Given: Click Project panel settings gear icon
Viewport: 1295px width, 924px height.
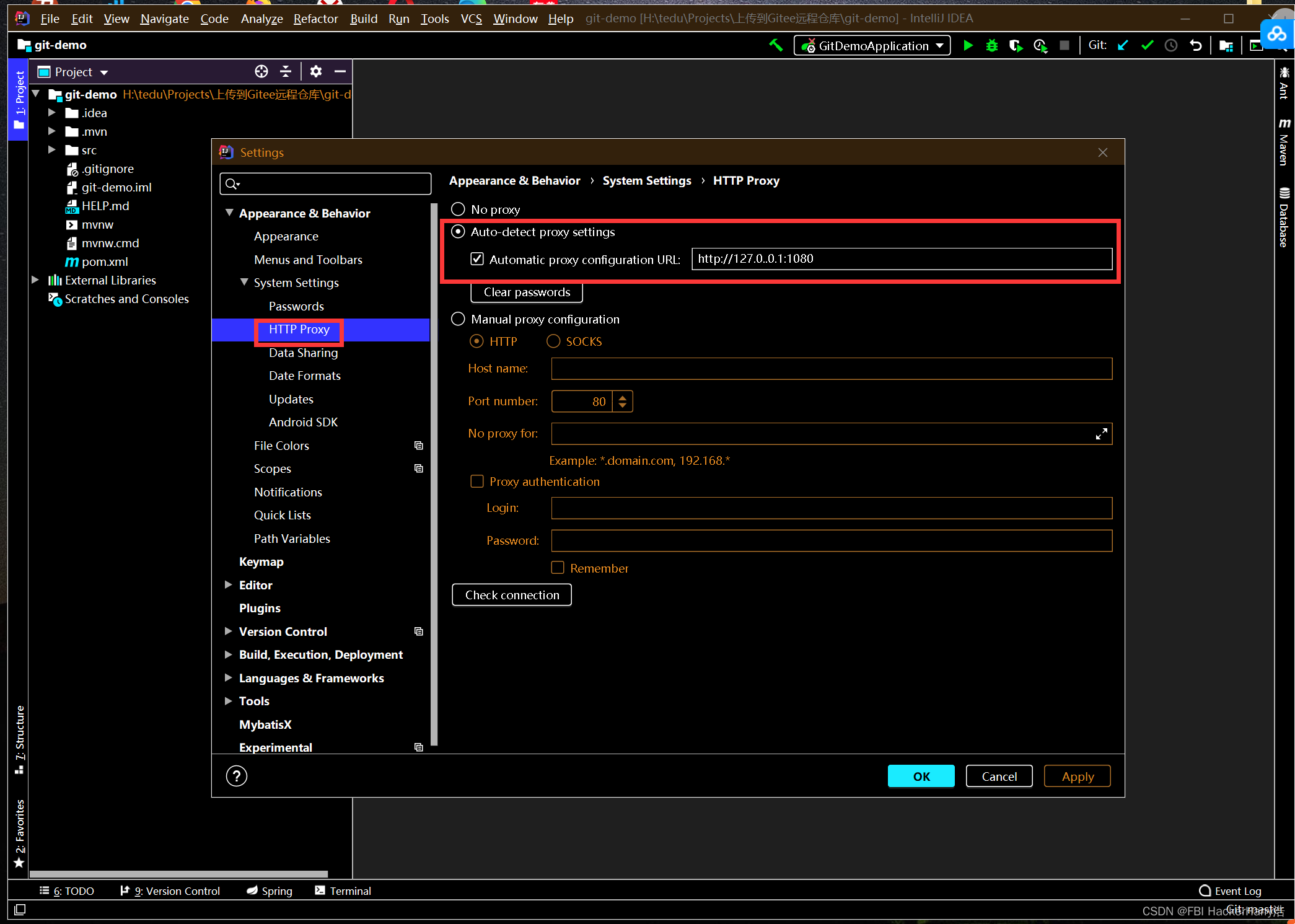Looking at the screenshot, I should click(316, 71).
